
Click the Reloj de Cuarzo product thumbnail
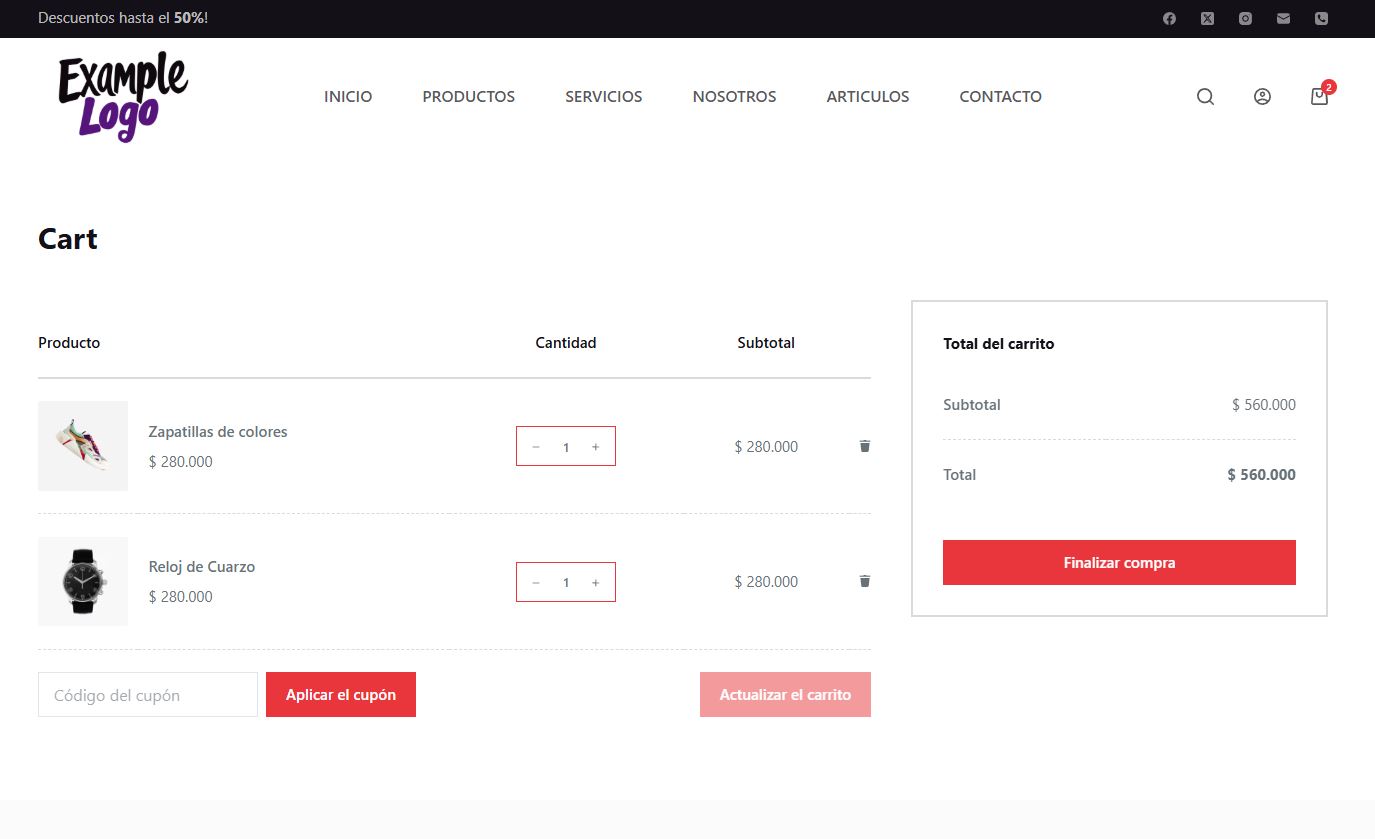(x=83, y=582)
